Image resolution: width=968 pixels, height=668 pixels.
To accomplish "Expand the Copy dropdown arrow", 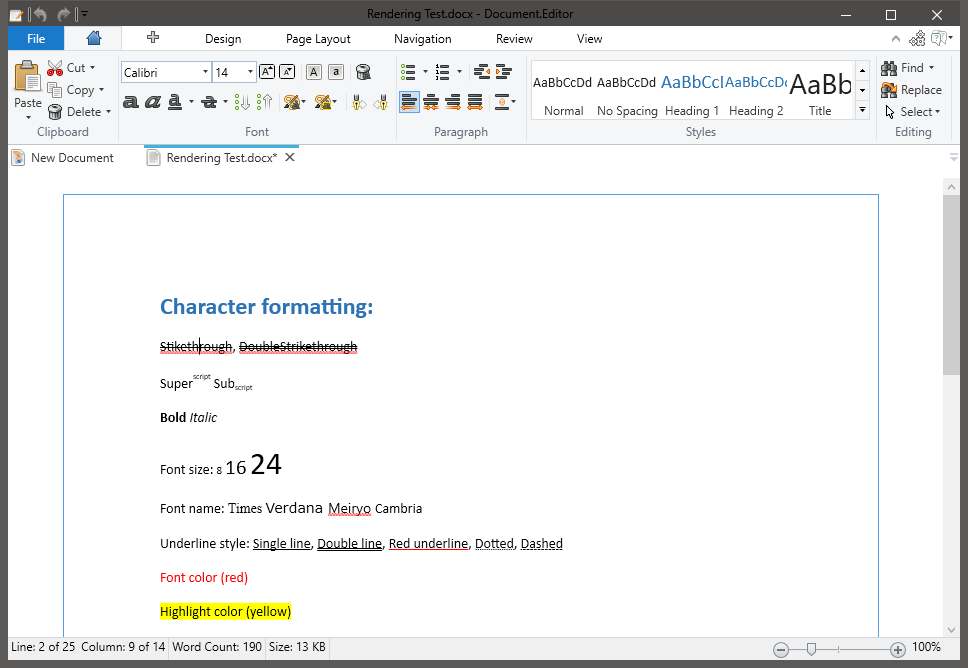I will pyautogui.click(x=101, y=90).
